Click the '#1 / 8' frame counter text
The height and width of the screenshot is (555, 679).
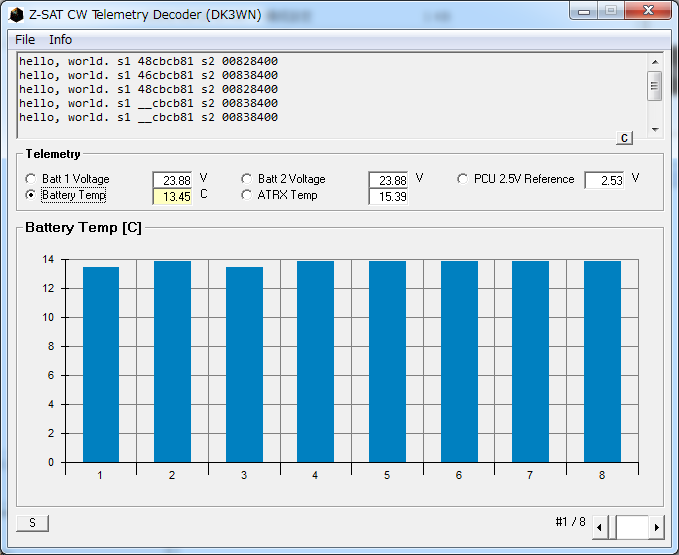(x=570, y=522)
